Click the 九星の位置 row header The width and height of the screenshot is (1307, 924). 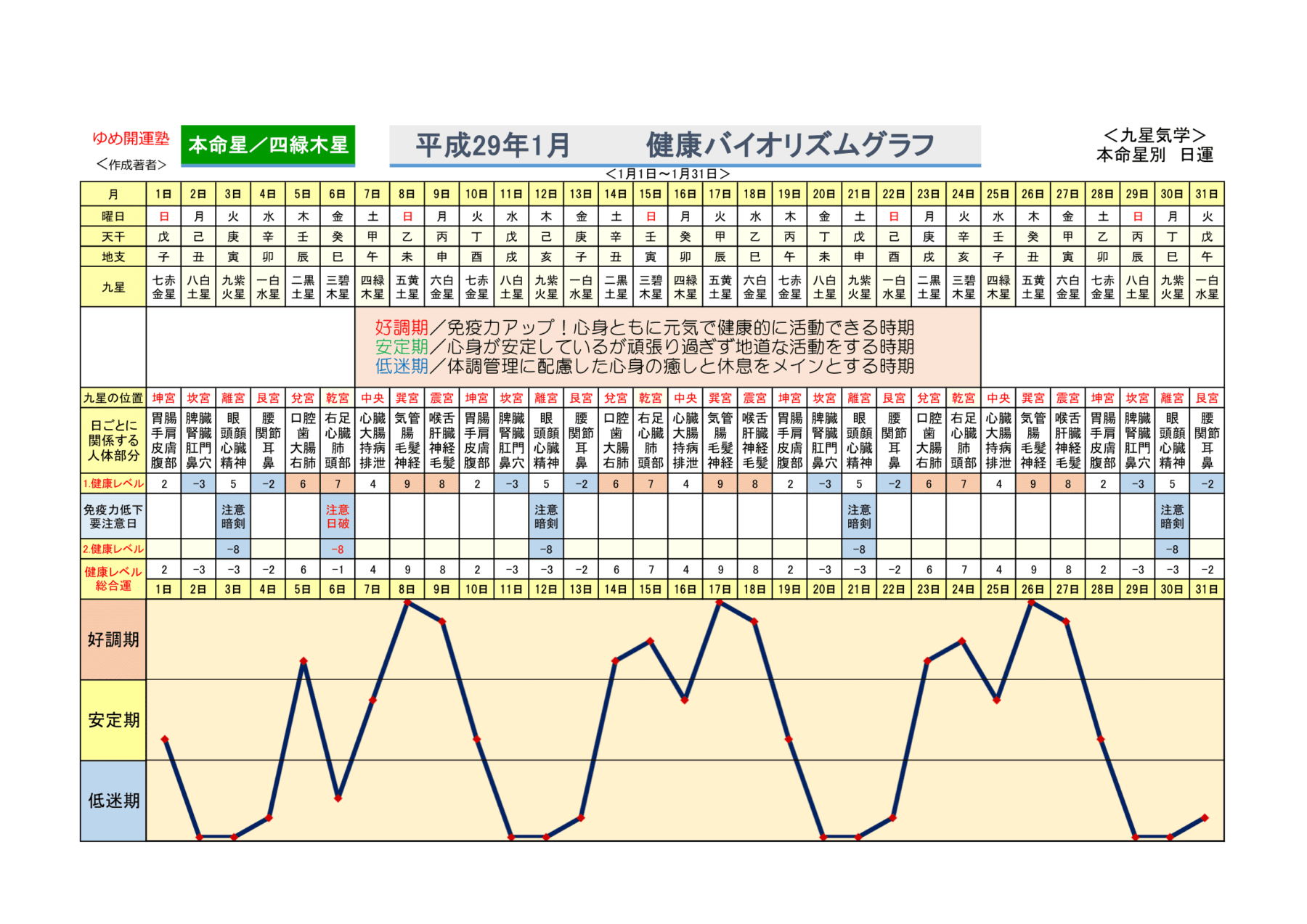point(113,398)
